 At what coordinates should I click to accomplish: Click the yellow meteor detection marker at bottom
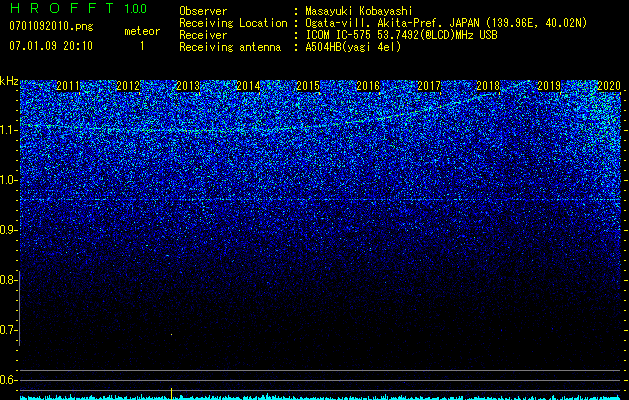(172, 394)
